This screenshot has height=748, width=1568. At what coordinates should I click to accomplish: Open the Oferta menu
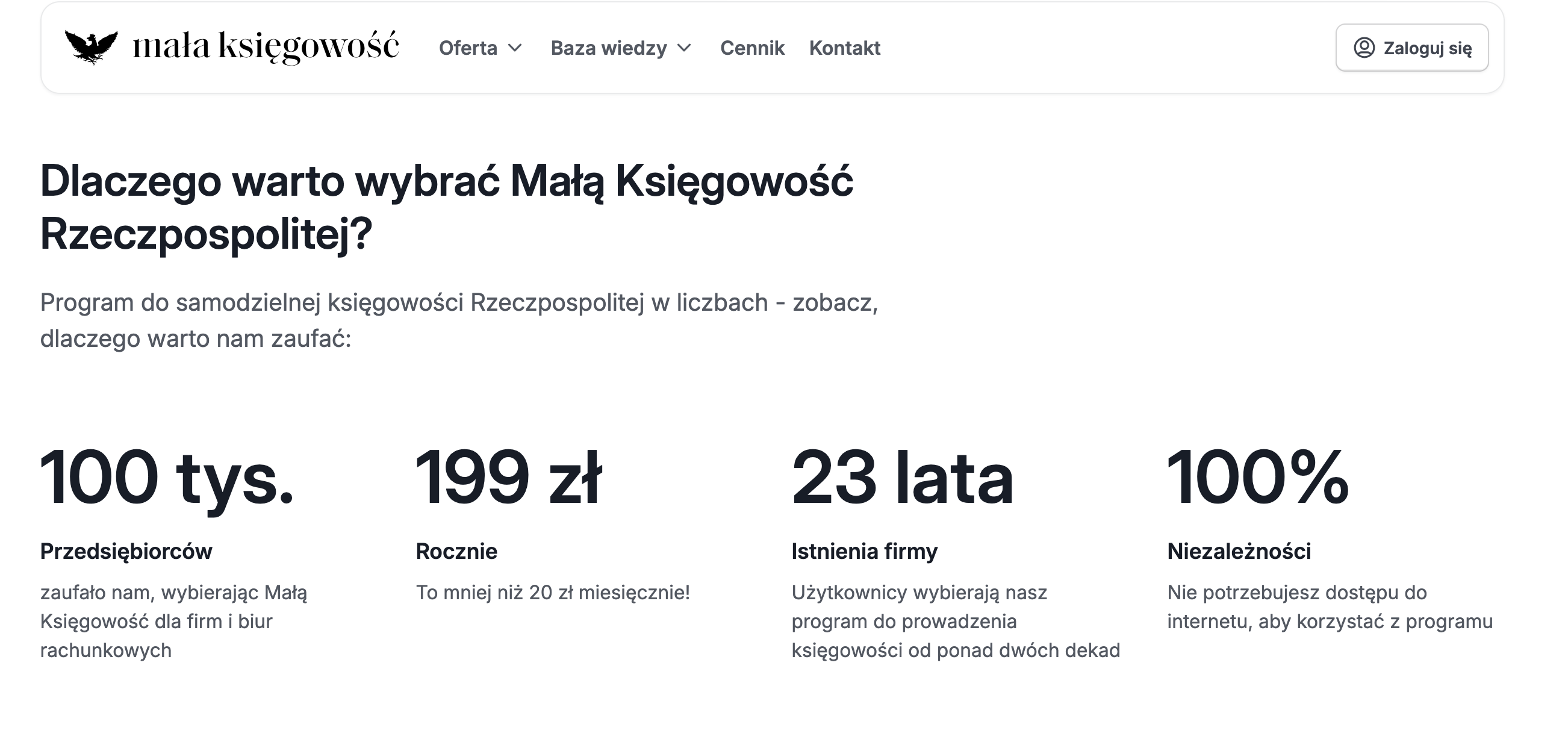click(481, 48)
